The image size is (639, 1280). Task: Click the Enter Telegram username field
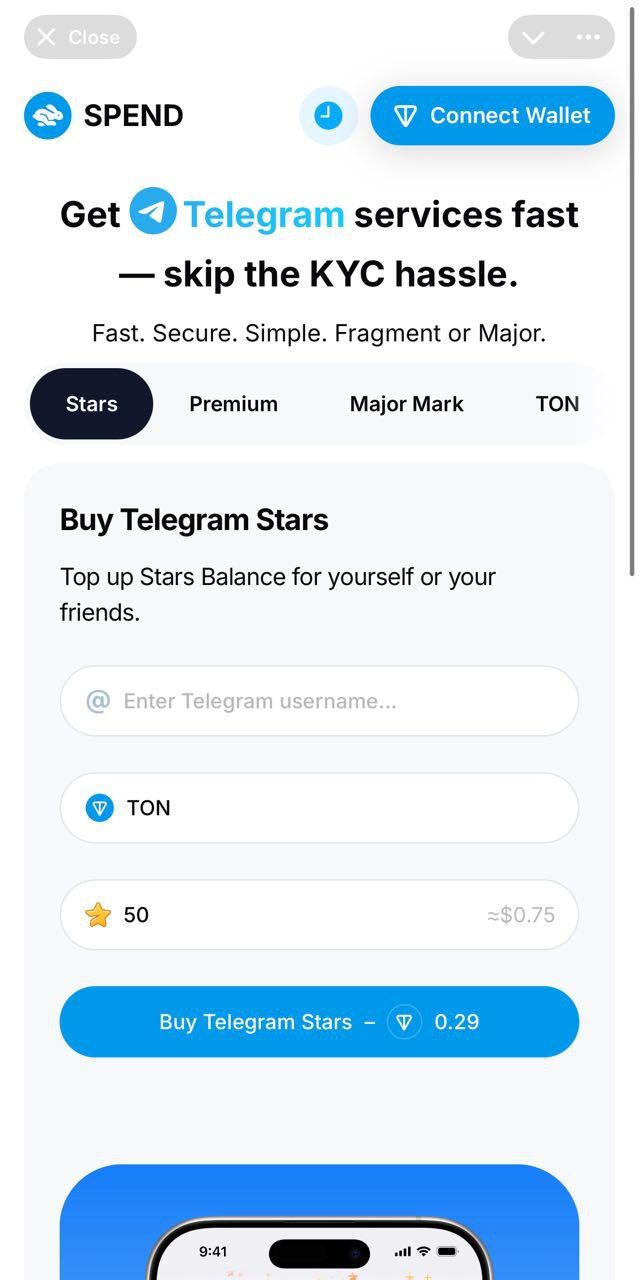[318, 701]
